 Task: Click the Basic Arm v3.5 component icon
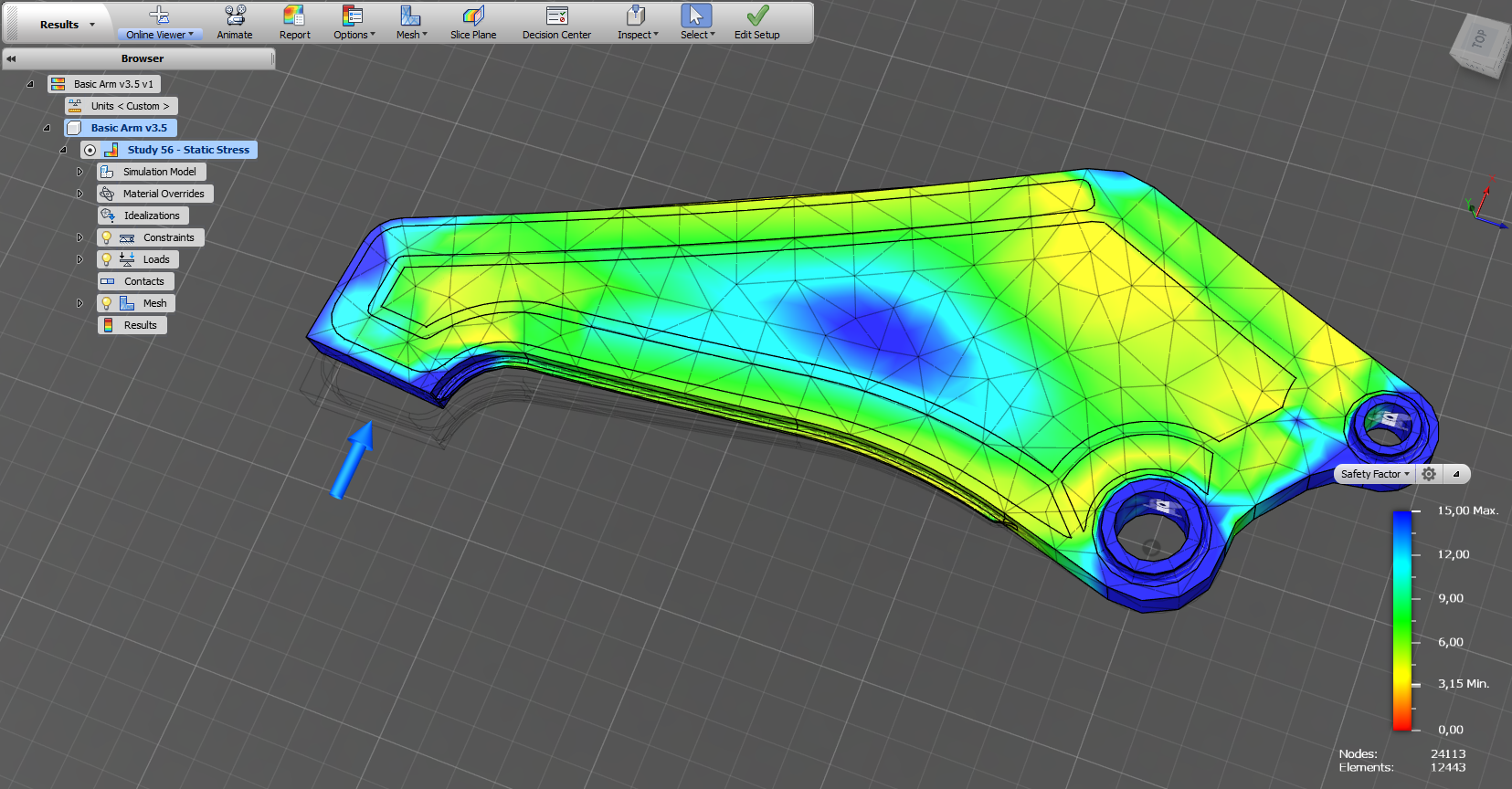[x=74, y=128]
